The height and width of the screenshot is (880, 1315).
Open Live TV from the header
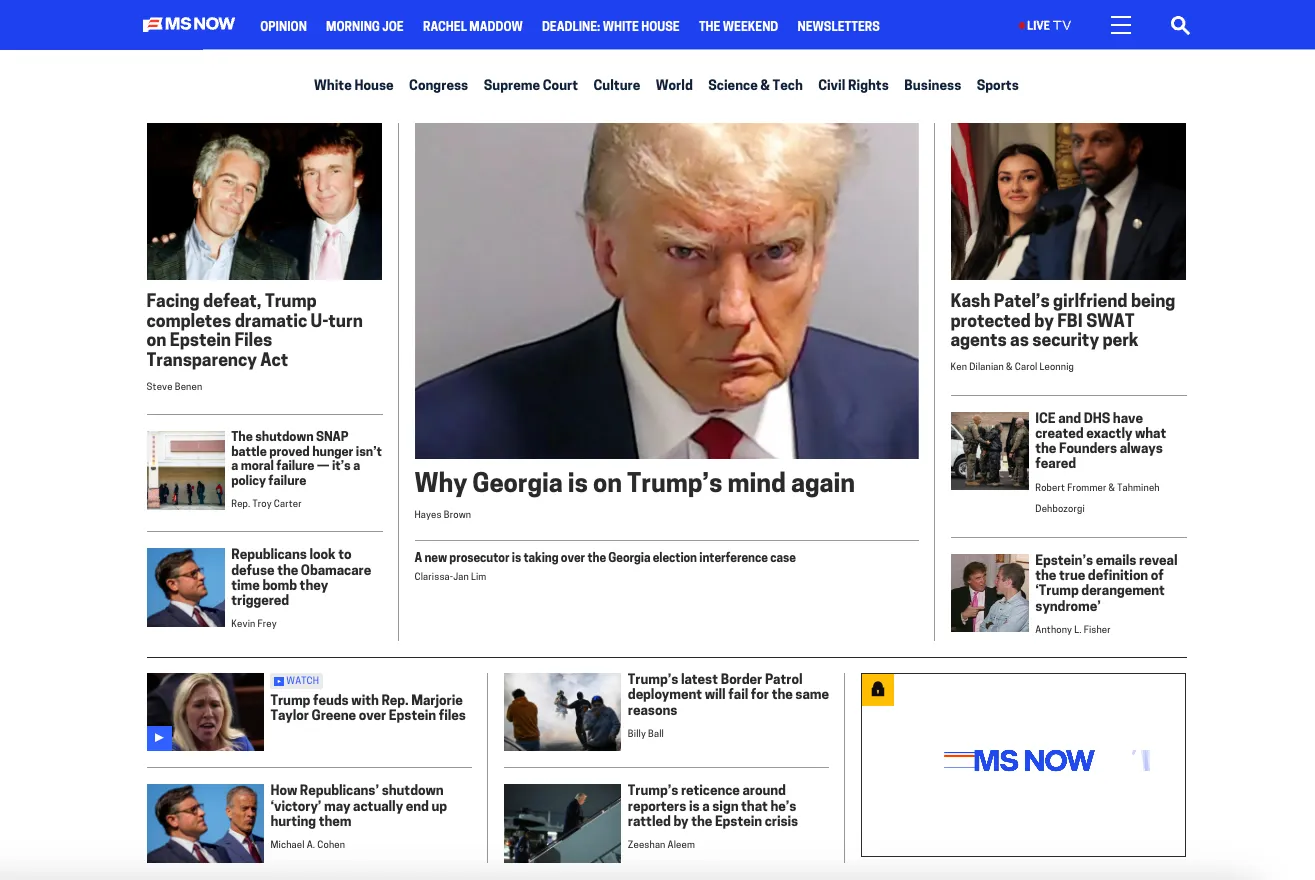tap(1045, 25)
